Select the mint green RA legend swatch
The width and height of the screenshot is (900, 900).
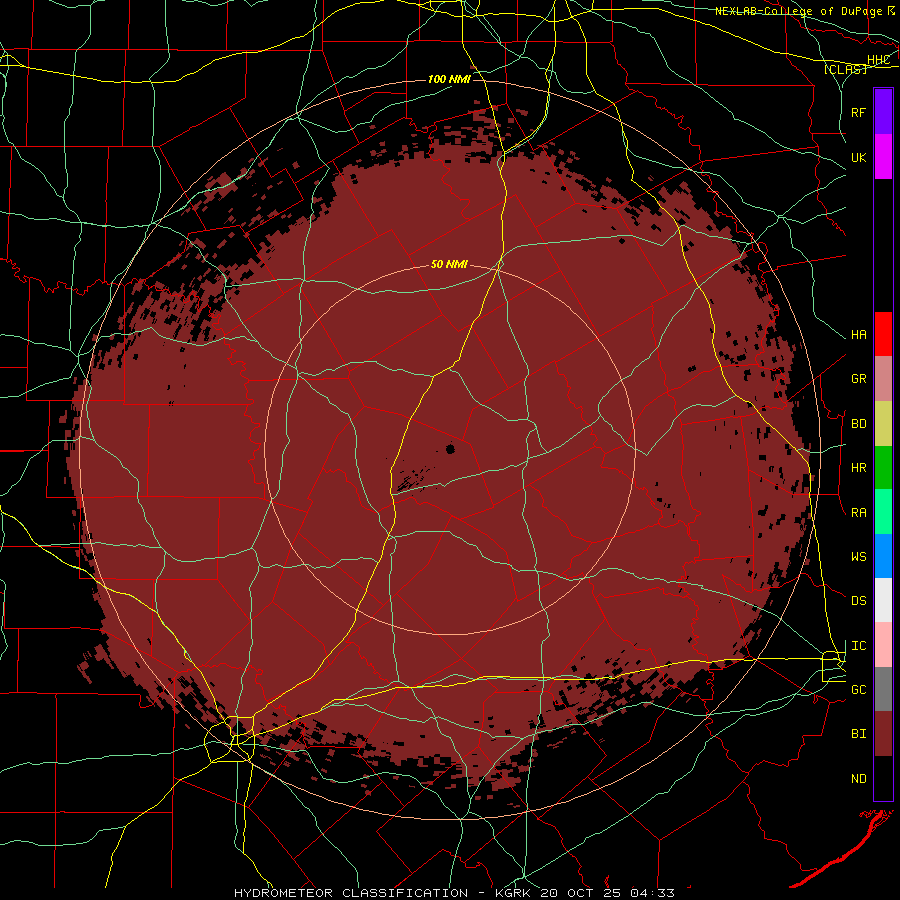pos(883,512)
